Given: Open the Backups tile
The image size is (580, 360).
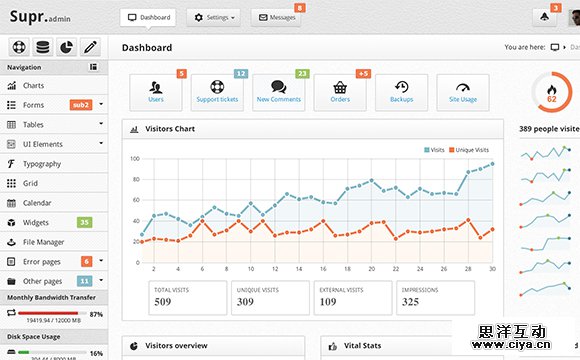Looking at the screenshot, I should tap(401, 92).
